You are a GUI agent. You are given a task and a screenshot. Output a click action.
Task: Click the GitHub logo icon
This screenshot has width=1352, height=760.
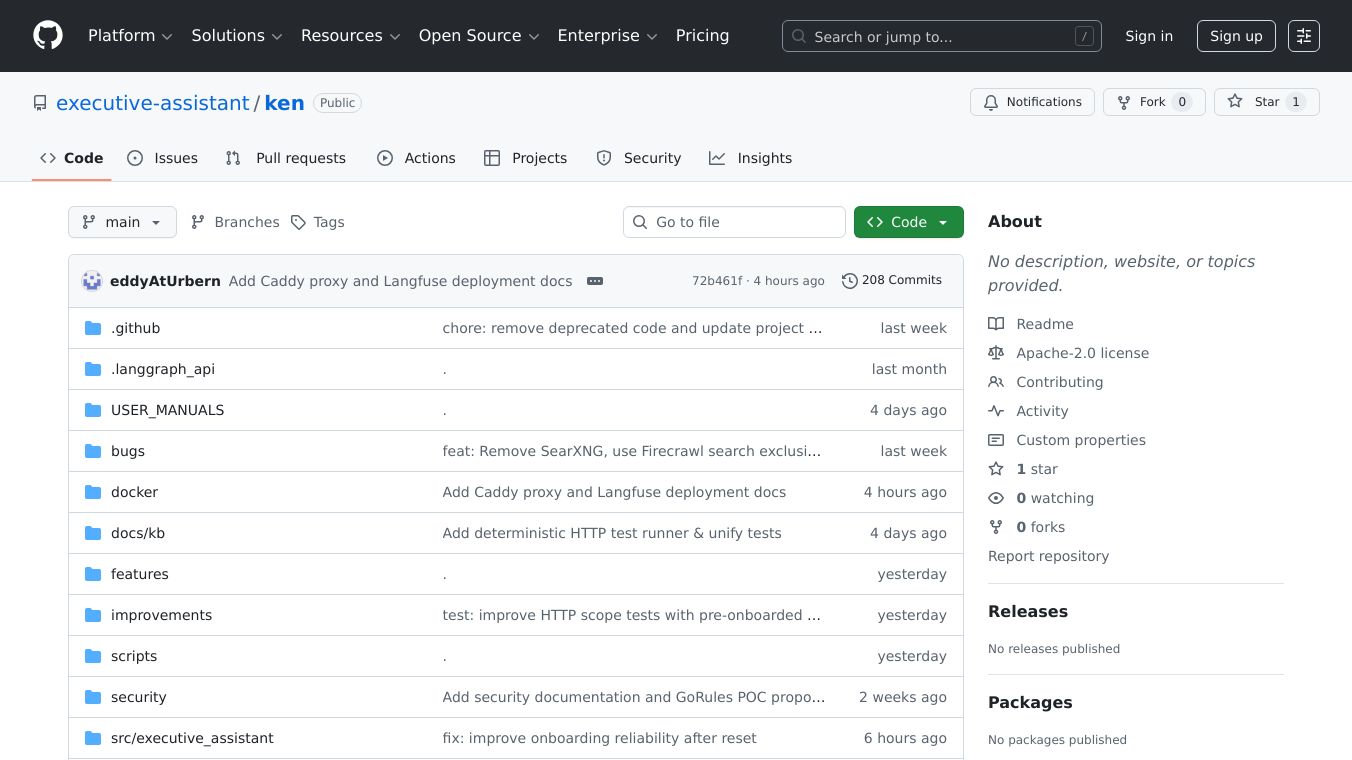point(48,36)
